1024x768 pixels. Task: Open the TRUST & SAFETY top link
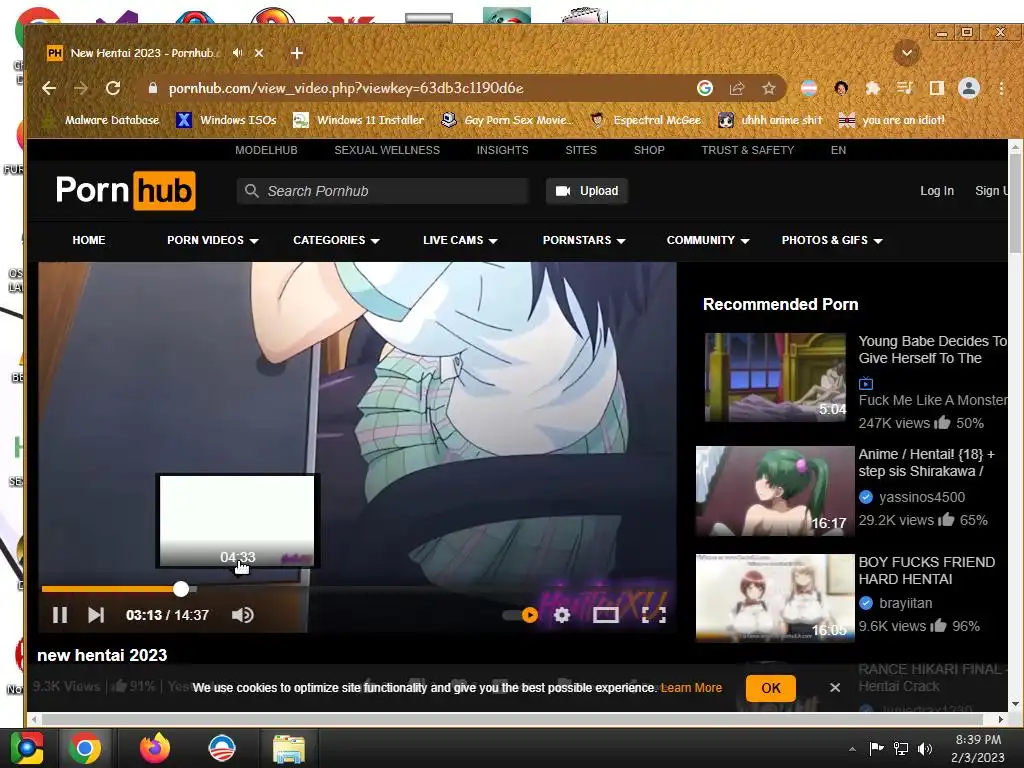[x=747, y=150]
